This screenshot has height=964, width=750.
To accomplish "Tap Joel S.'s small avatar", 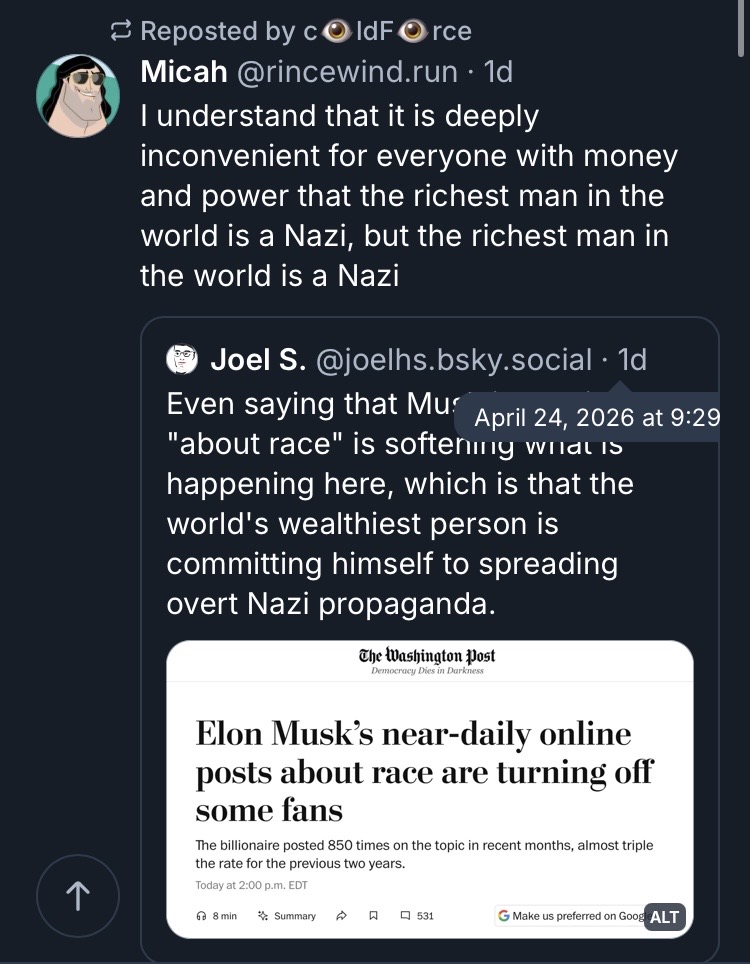I will 182,359.
